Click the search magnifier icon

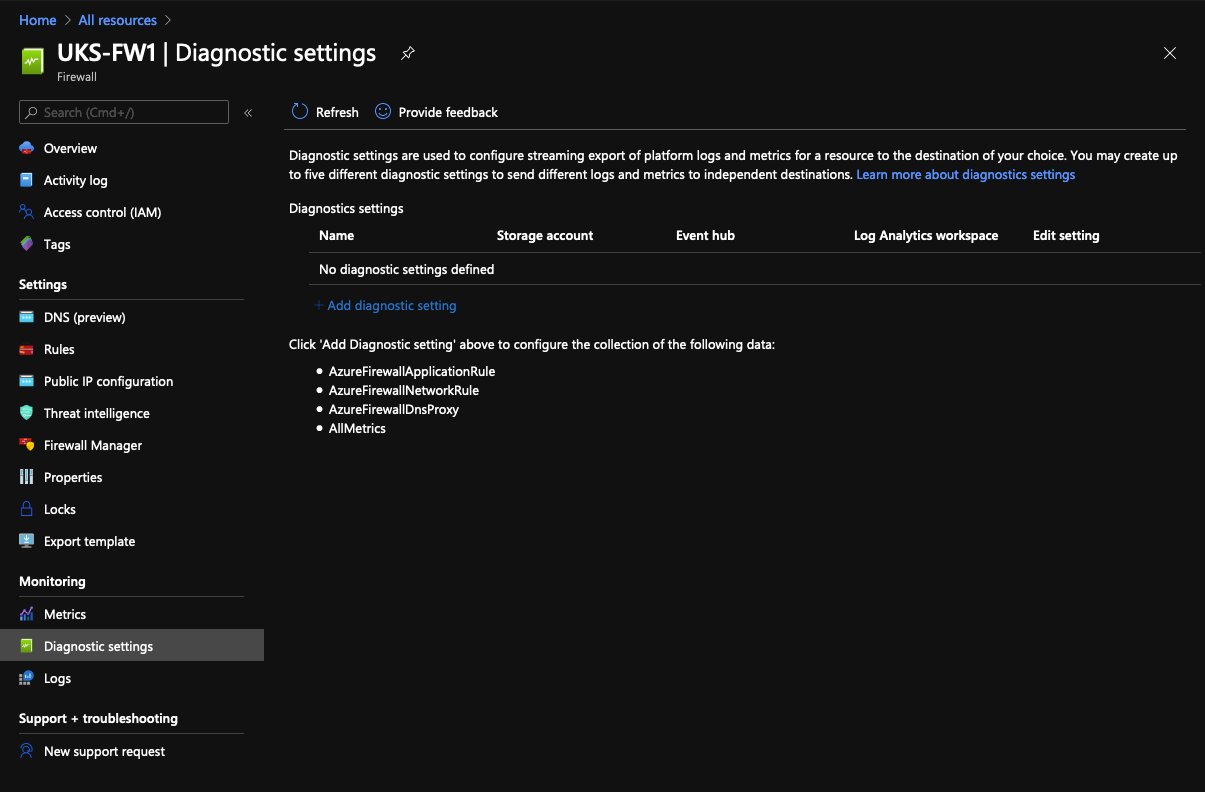(x=33, y=112)
